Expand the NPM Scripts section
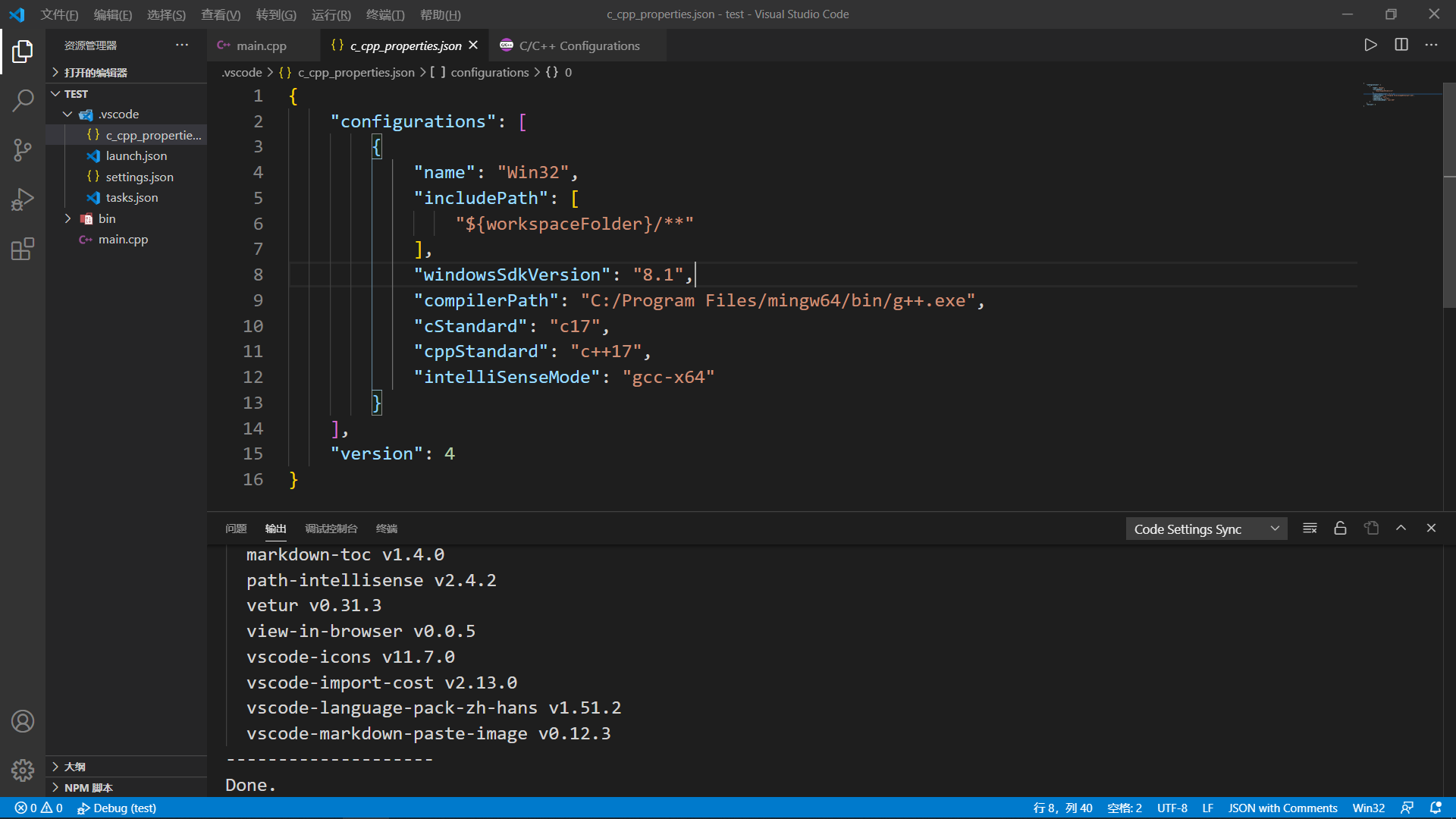Viewport: 1456px width, 819px height. tap(127, 788)
